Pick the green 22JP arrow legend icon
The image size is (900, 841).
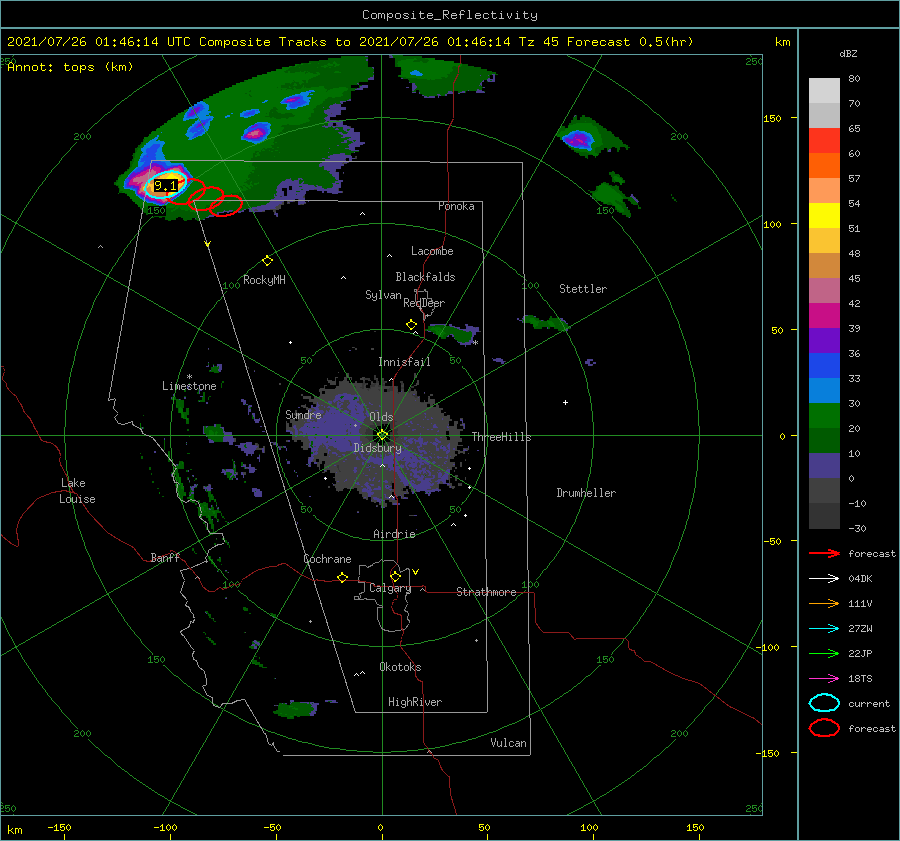tap(824, 653)
